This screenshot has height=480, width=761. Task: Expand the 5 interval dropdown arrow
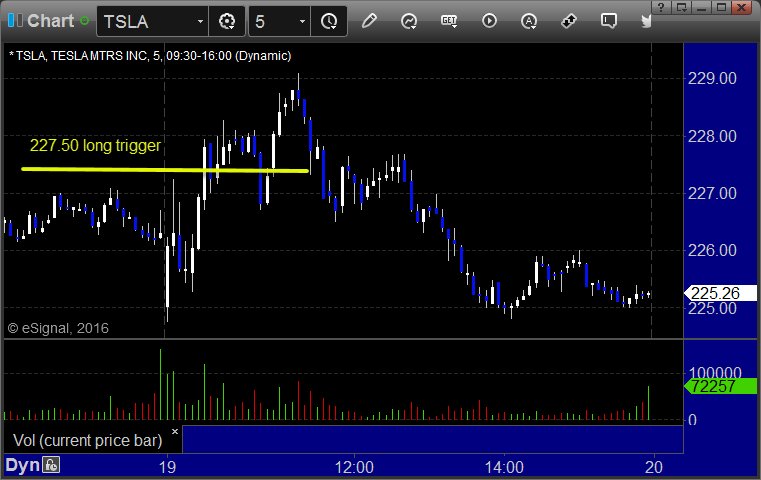click(302, 21)
